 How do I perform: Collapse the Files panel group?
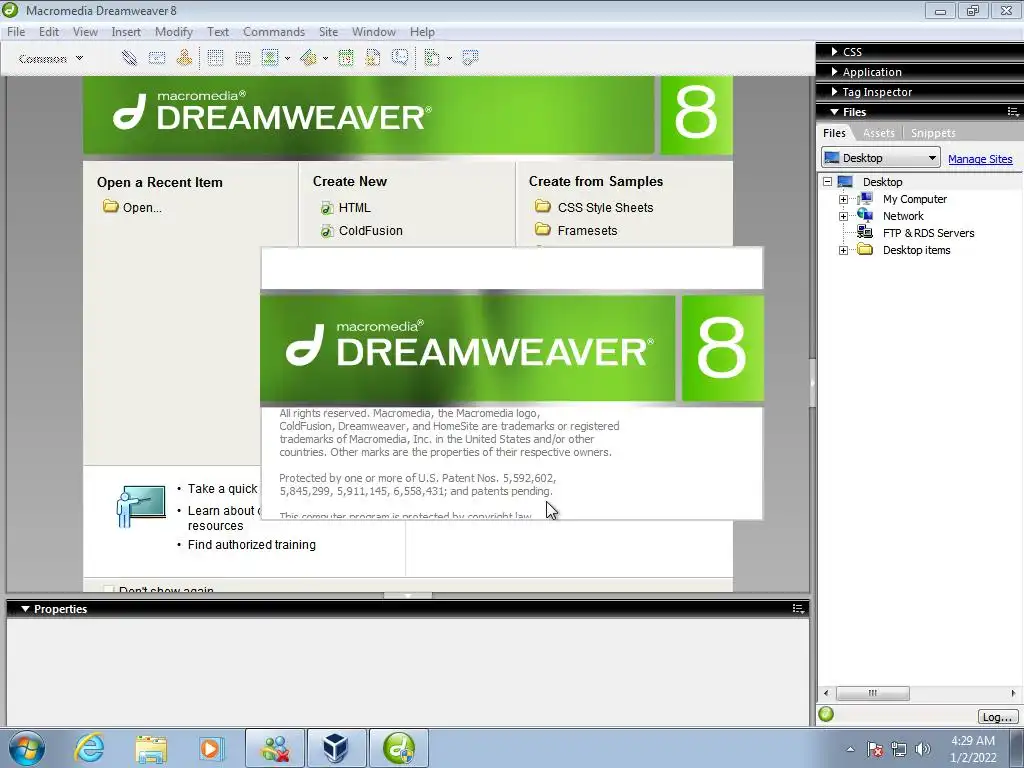tap(834, 112)
